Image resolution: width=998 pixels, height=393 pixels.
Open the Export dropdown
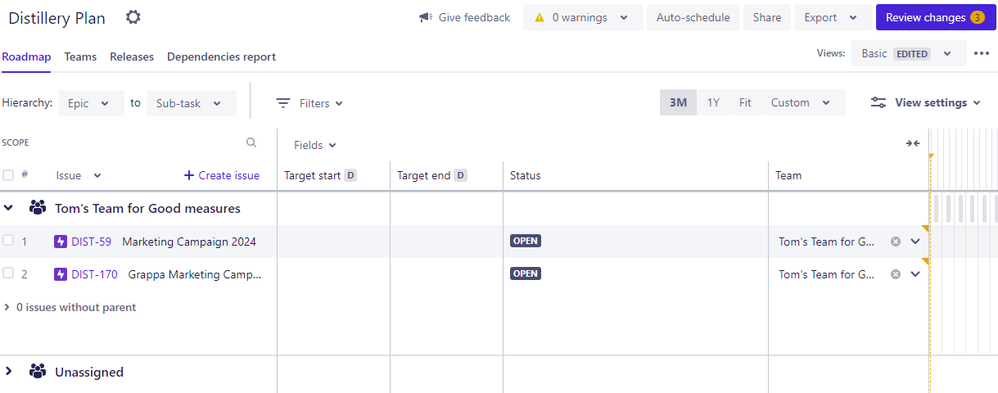(833, 17)
